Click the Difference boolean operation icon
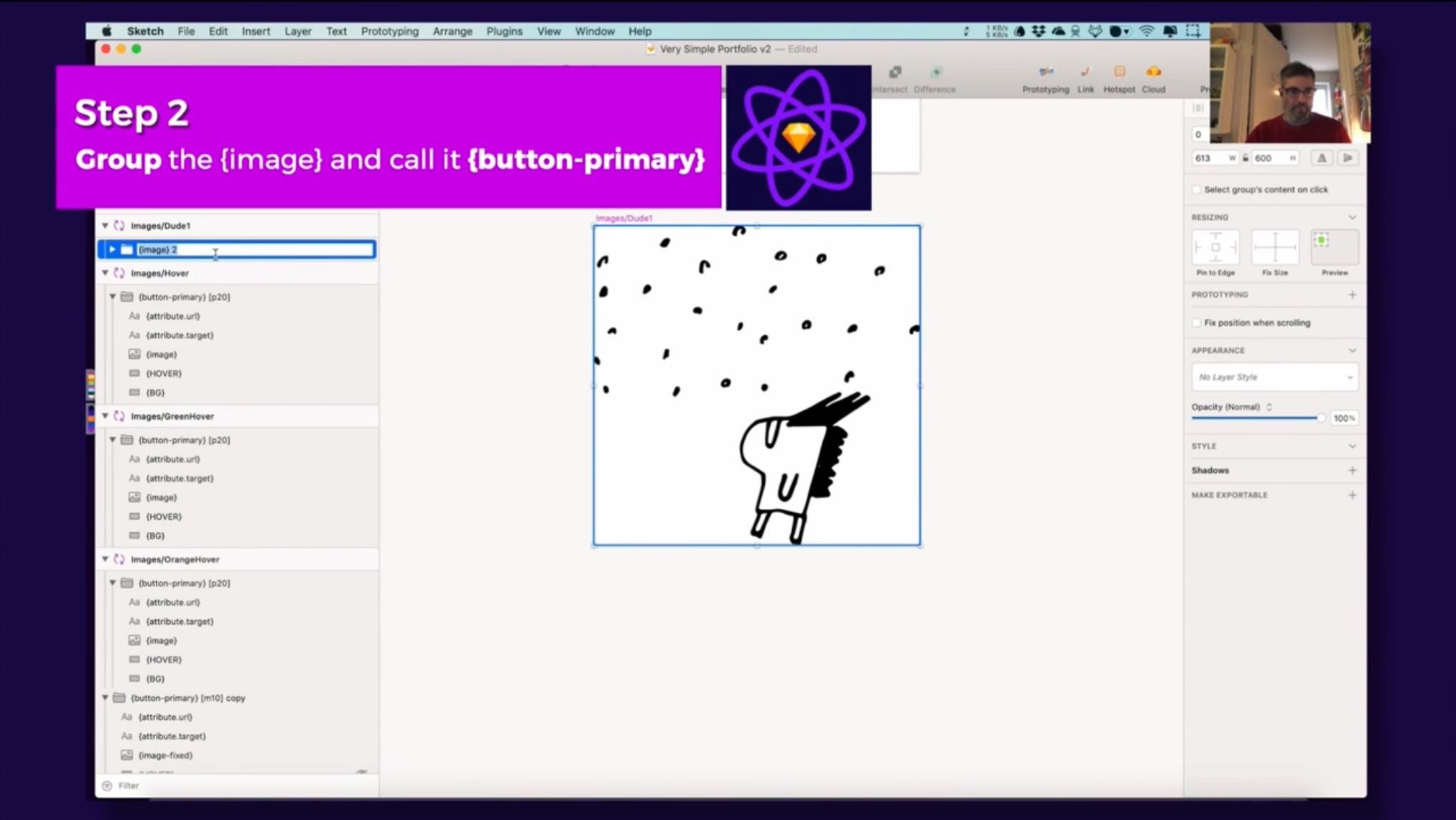1456x820 pixels. (935, 73)
